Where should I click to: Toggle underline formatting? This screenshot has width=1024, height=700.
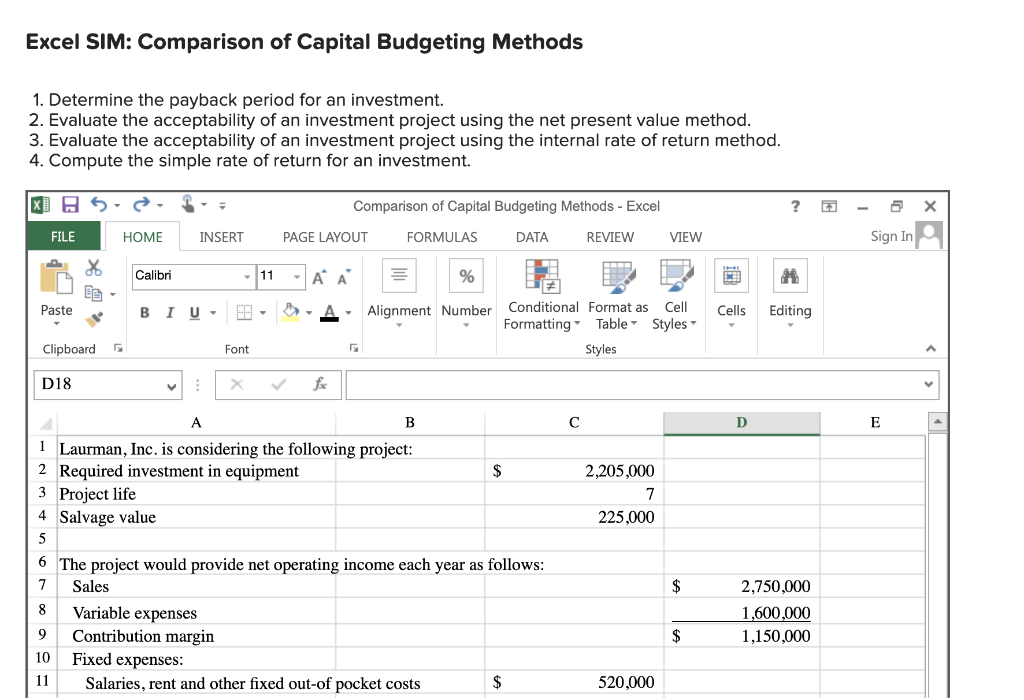pos(193,311)
